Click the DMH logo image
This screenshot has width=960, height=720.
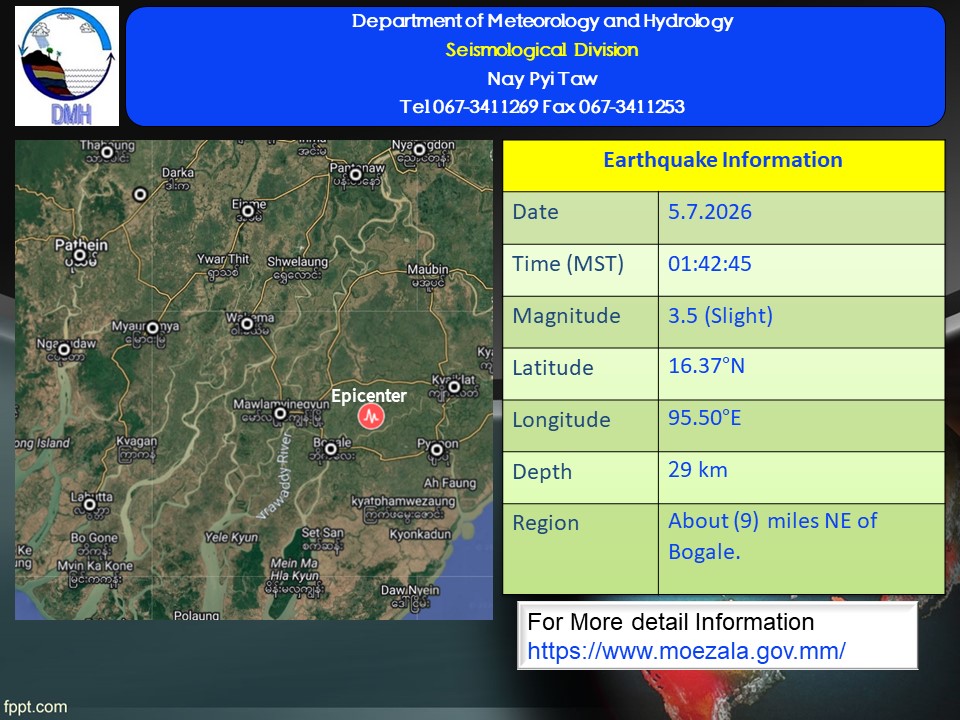click(x=67, y=66)
